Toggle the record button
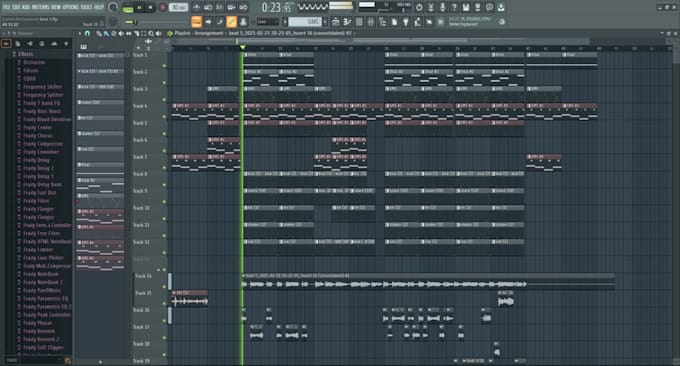Screen dimensions: 680x366 (x=164, y=8)
